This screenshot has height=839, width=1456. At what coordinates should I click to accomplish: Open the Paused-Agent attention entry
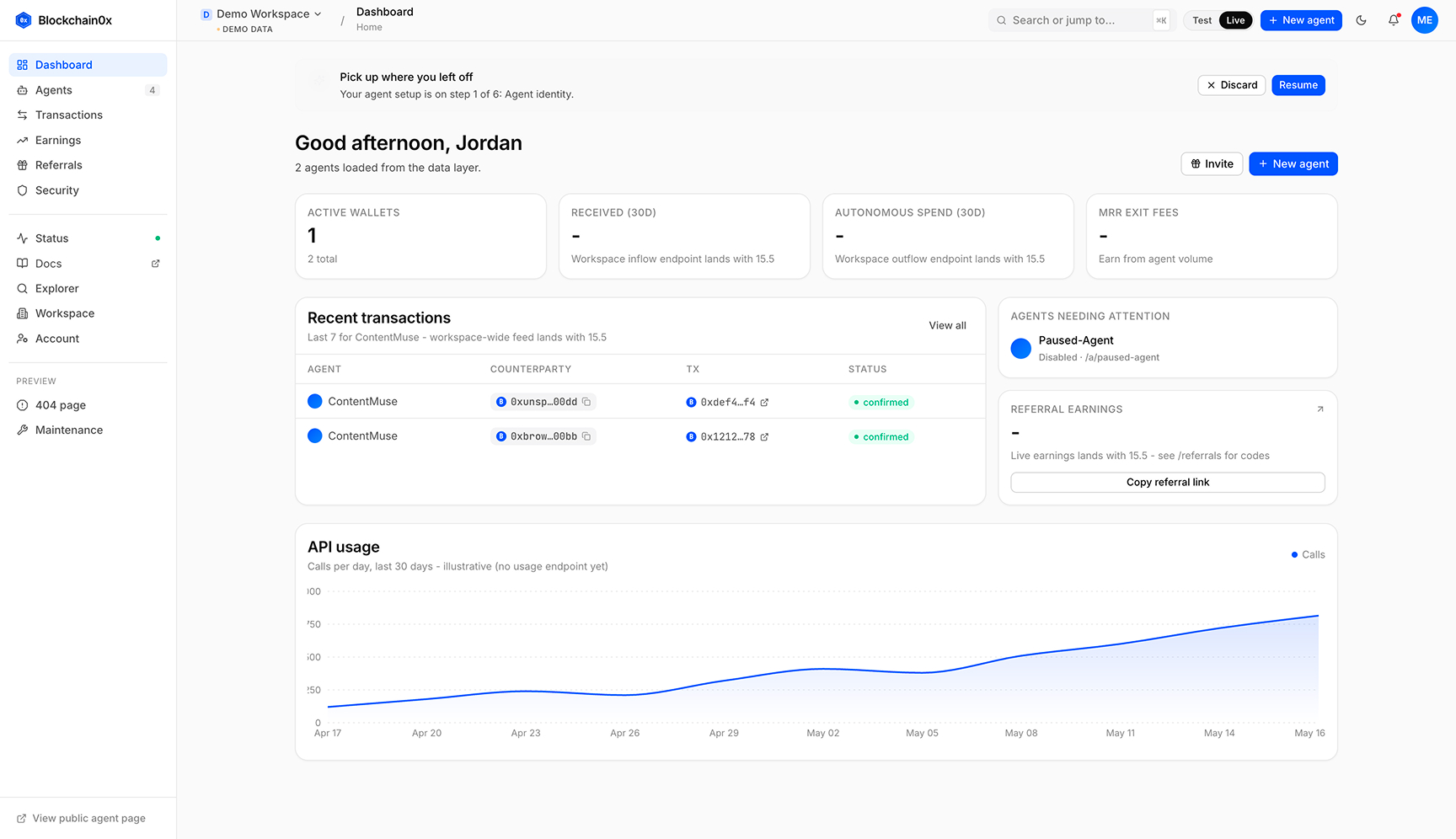click(1168, 349)
